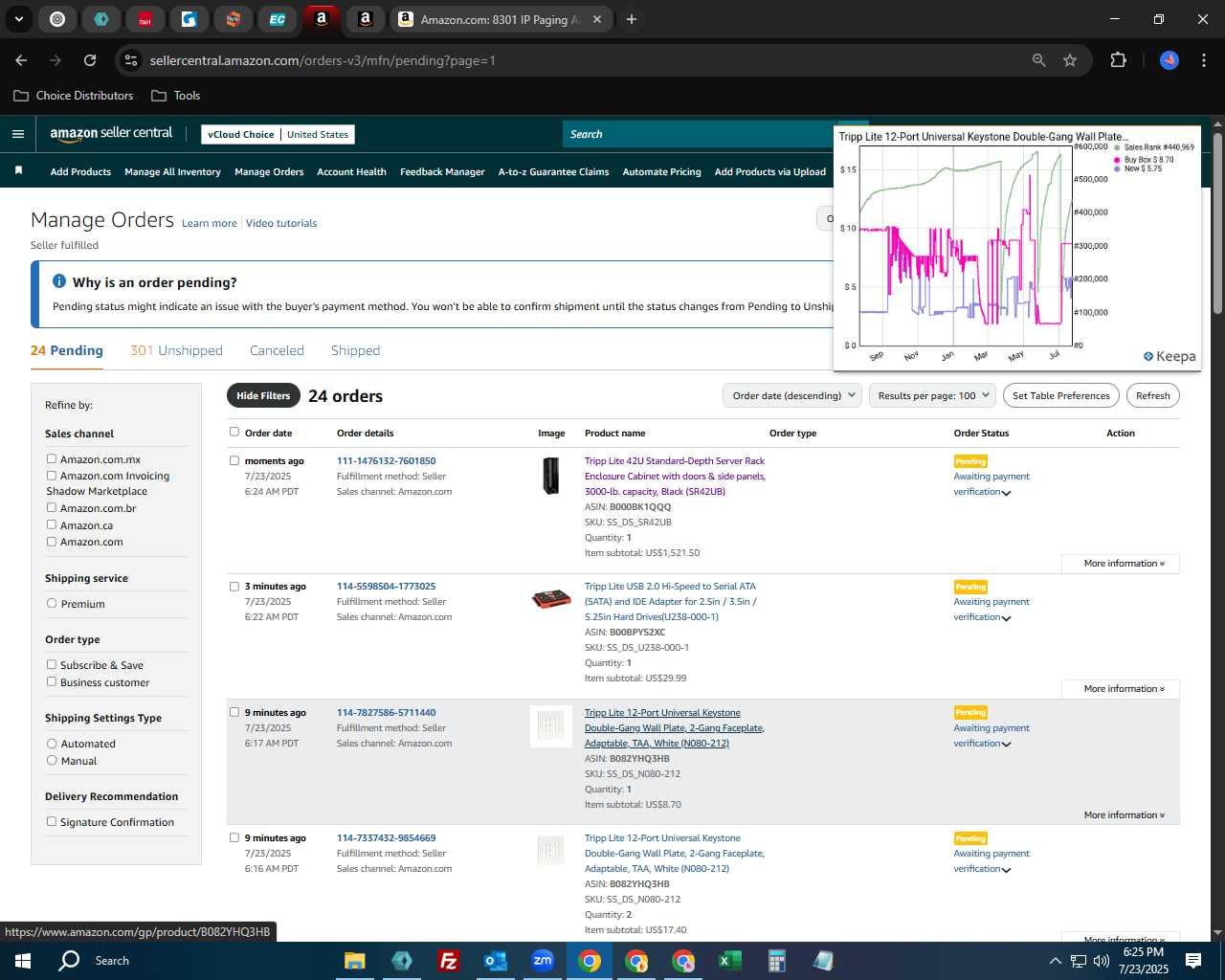Expand Awaiting payment verification for order 114-5598504-1773025
This screenshot has height=980, width=1225.
click(1006, 618)
